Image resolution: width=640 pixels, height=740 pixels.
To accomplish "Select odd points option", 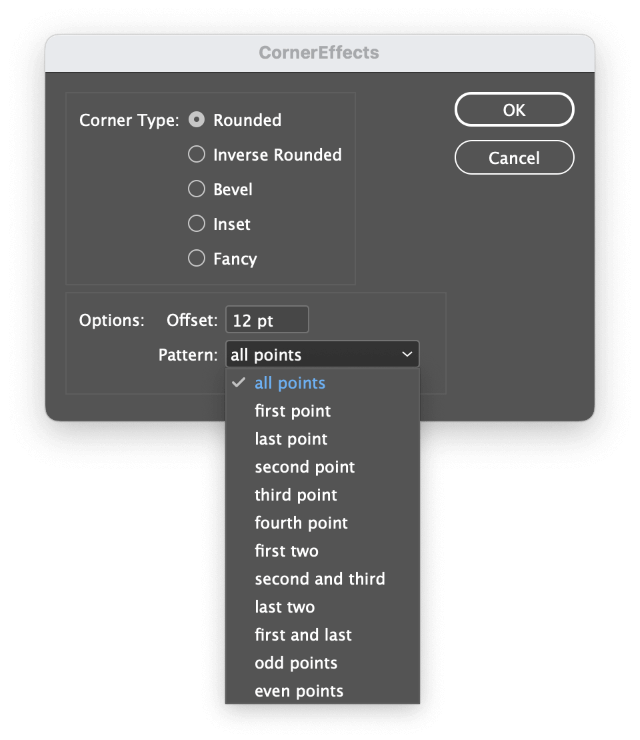I will pos(322,663).
